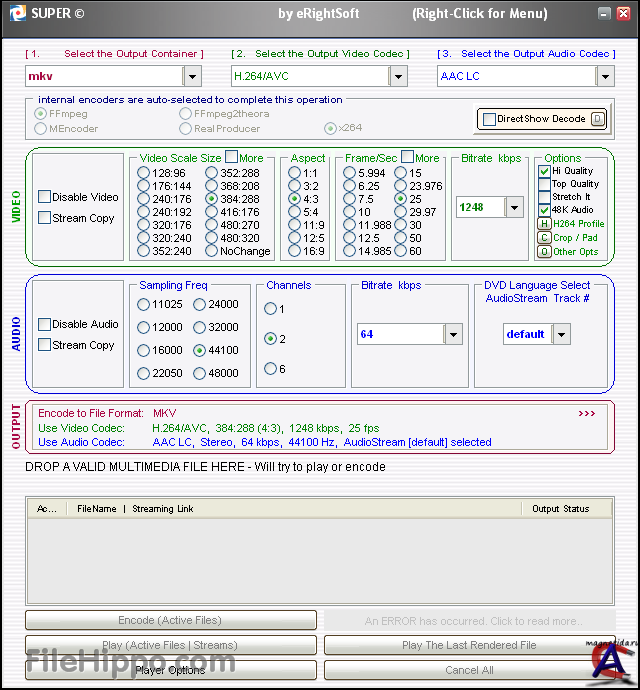Viewport: 640px width, 690px height.
Task: Select 29.97 frames per second
Action: [x=401, y=212]
